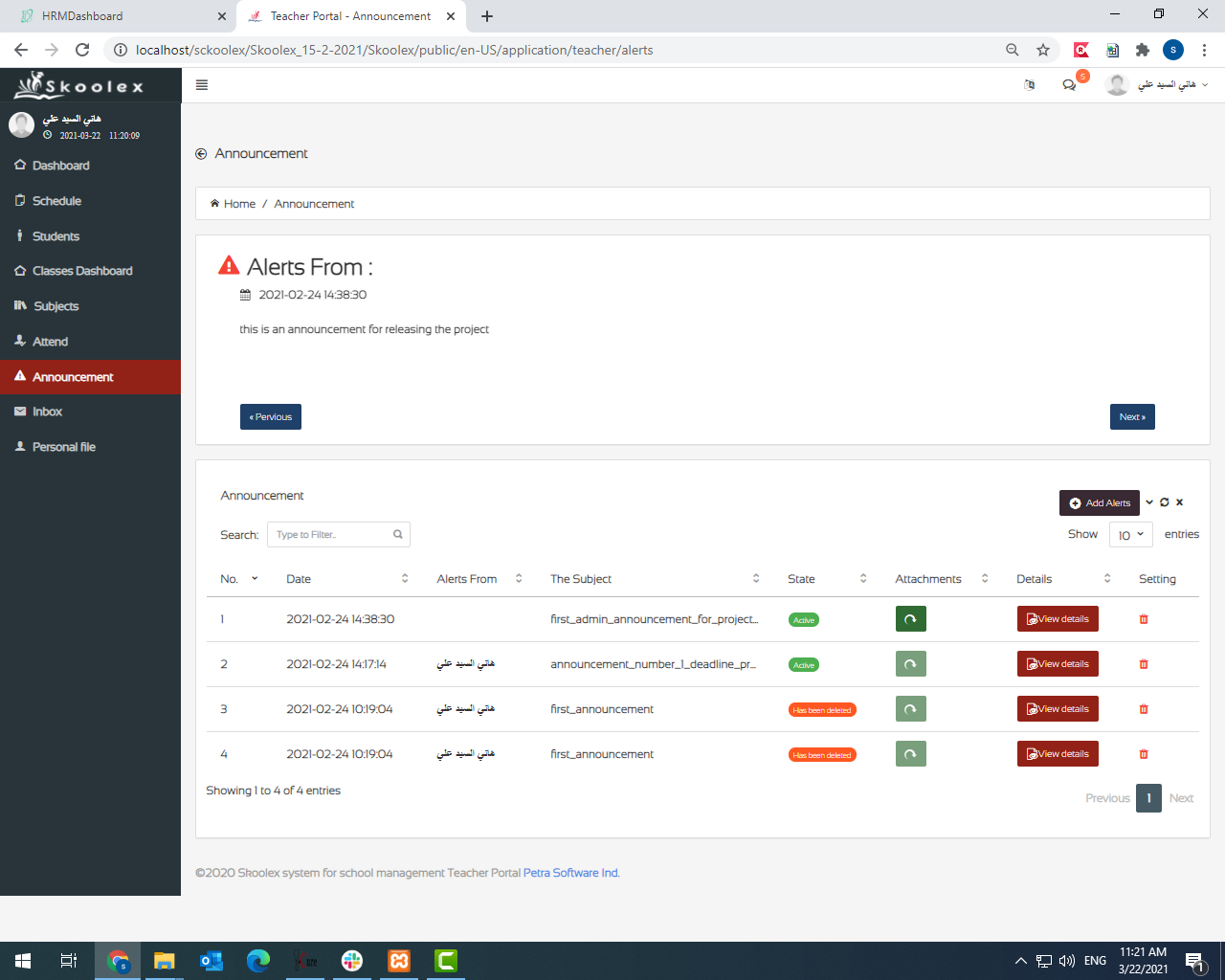The width and height of the screenshot is (1225, 980).
Task: Close the Announcement panel with x icon
Action: [x=1180, y=502]
